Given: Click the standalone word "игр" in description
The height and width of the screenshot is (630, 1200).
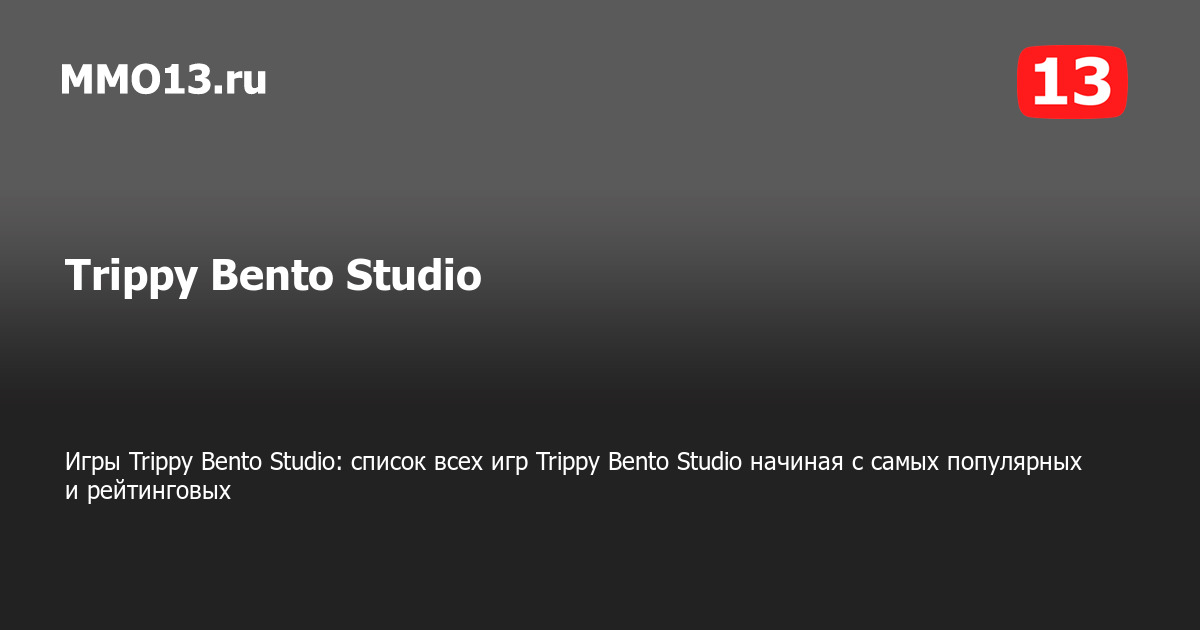Looking at the screenshot, I should pyautogui.click(x=512, y=462).
